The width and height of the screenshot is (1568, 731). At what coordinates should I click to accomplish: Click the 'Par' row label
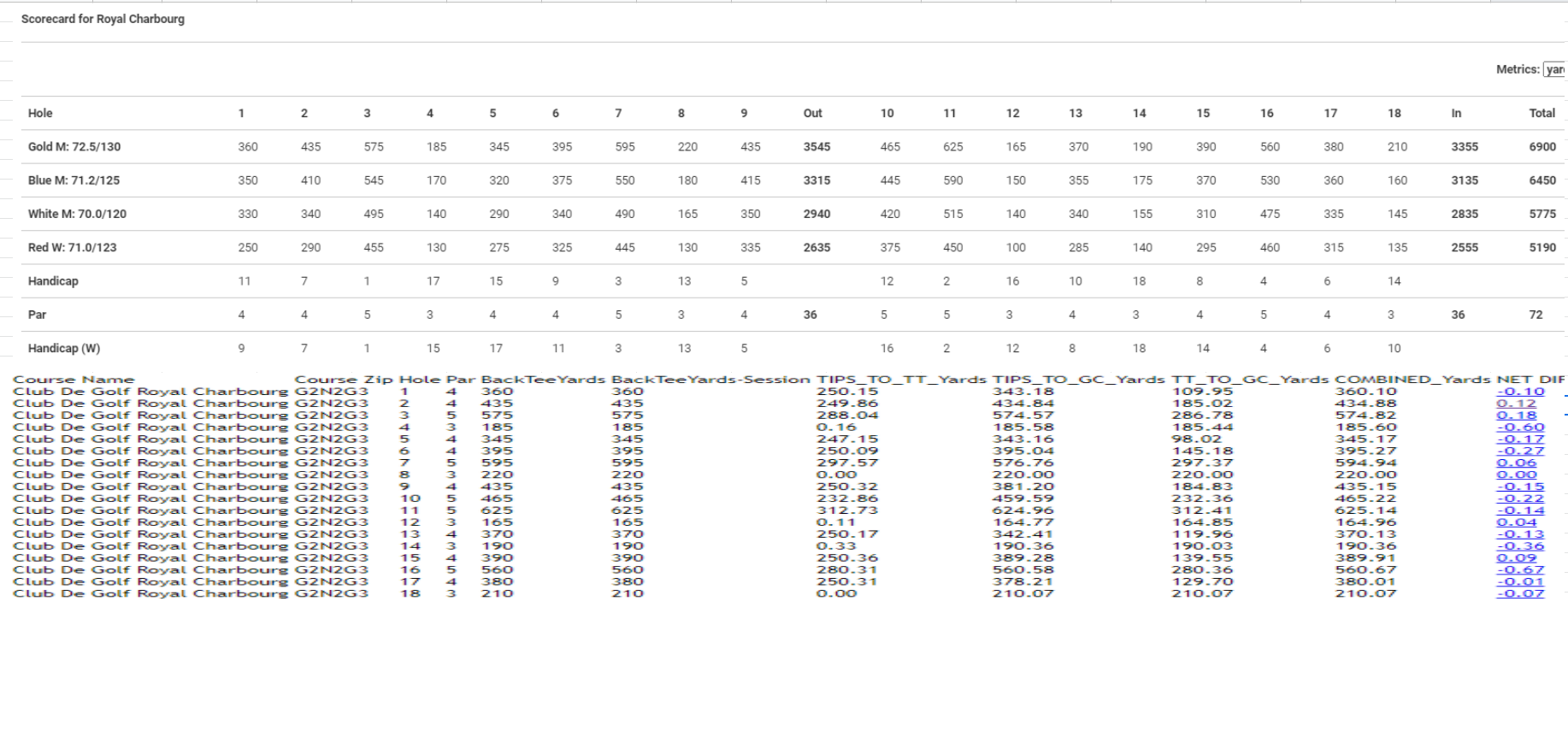[x=37, y=315]
